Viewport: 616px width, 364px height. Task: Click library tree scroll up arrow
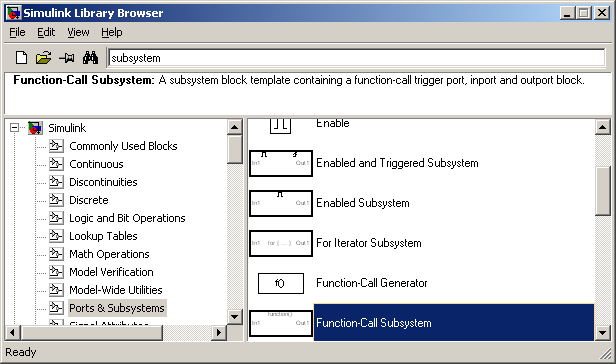[x=235, y=127]
